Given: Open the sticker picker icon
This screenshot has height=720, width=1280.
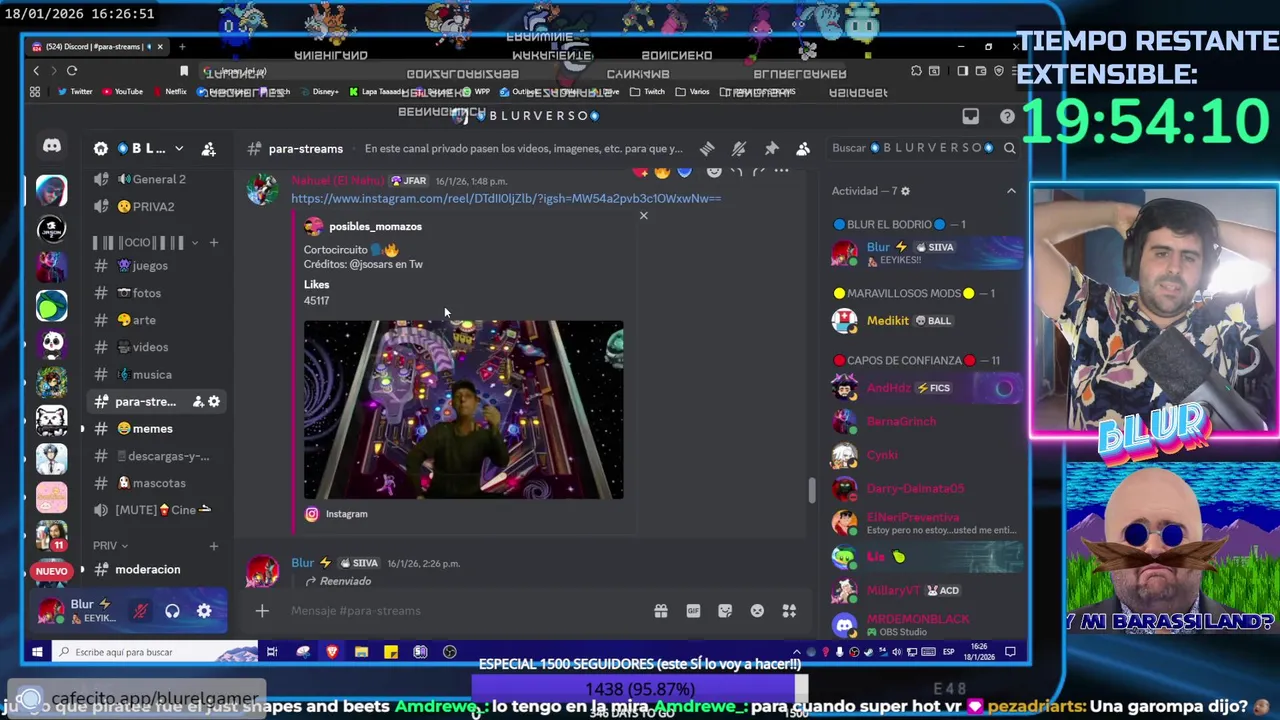Looking at the screenshot, I should click(x=725, y=611).
